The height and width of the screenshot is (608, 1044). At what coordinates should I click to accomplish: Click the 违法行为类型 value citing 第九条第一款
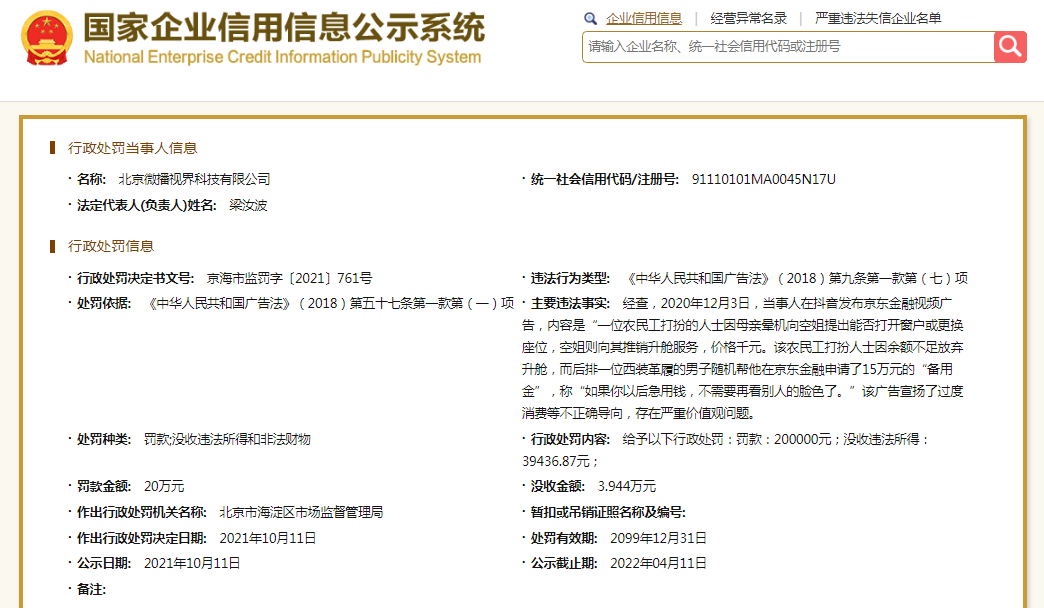point(796,278)
